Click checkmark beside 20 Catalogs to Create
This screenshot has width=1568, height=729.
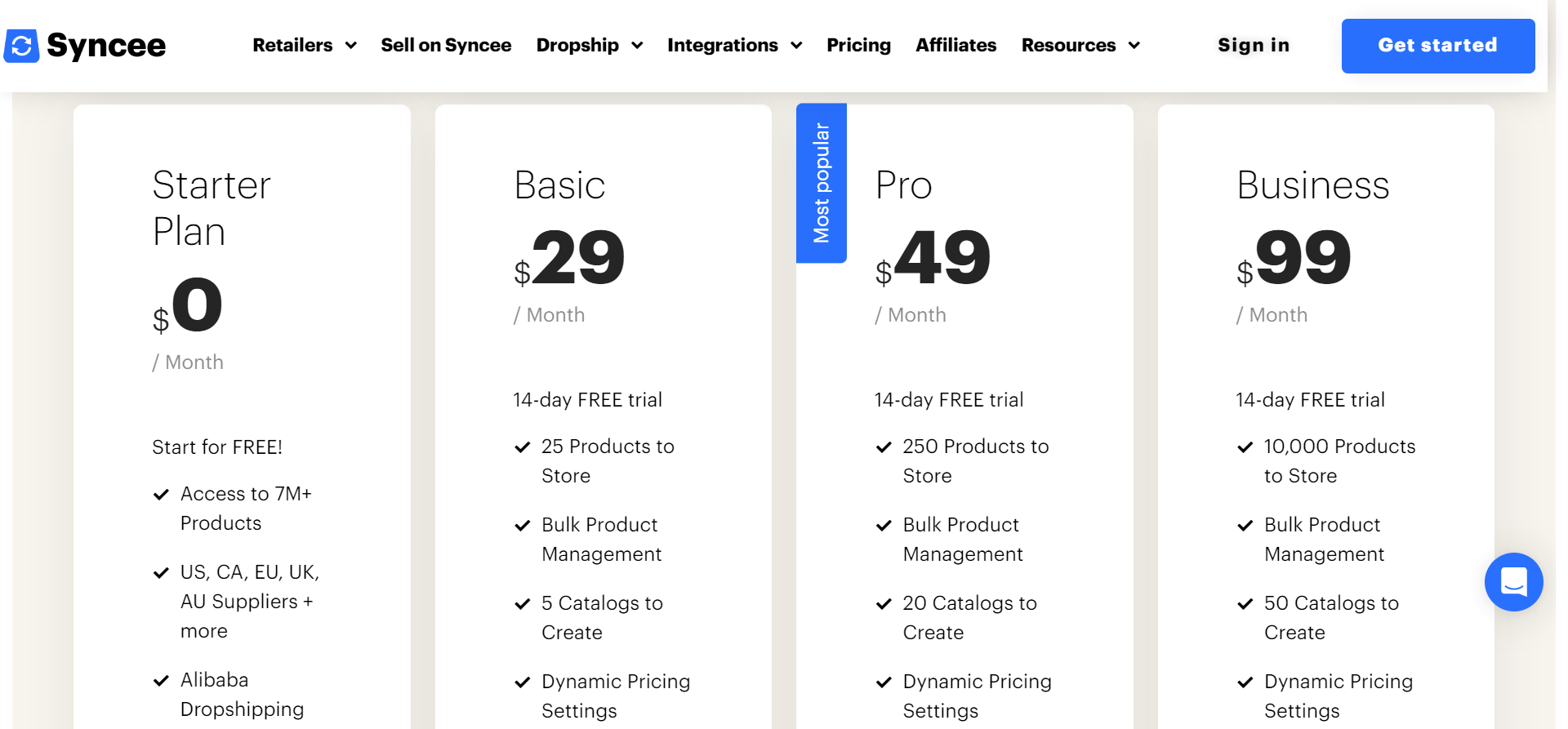[884, 604]
